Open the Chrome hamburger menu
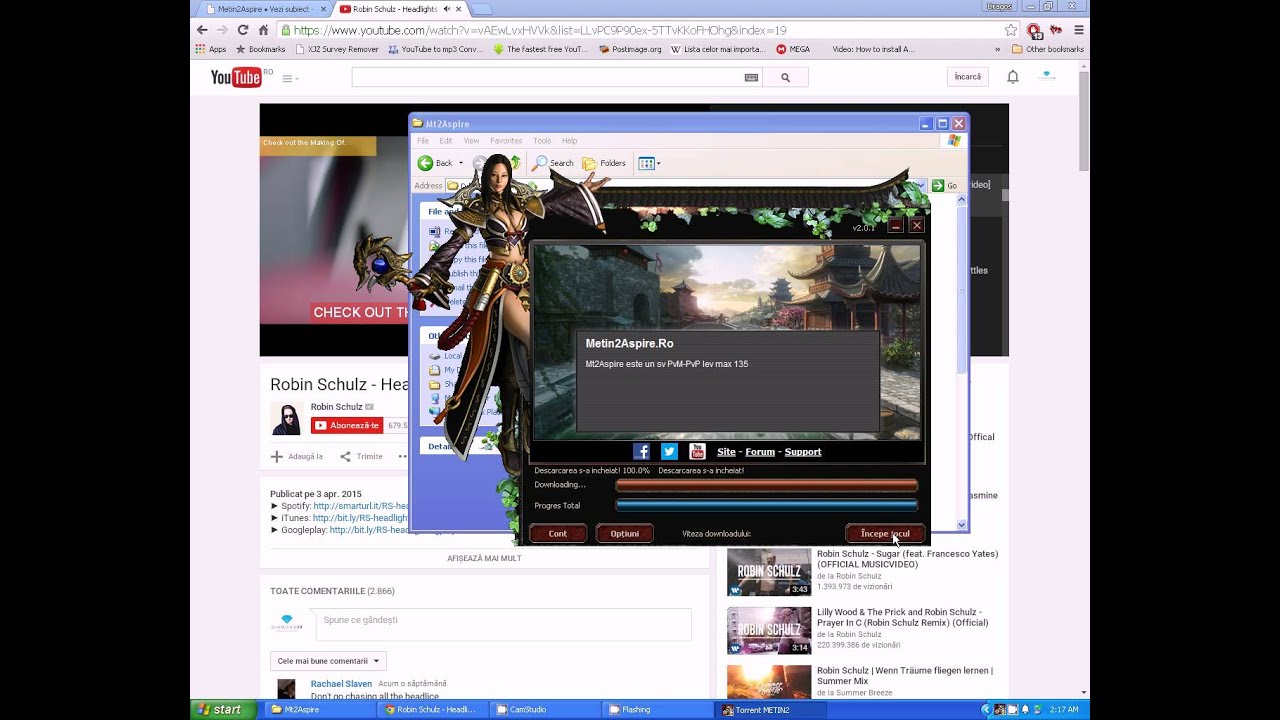 point(1078,30)
